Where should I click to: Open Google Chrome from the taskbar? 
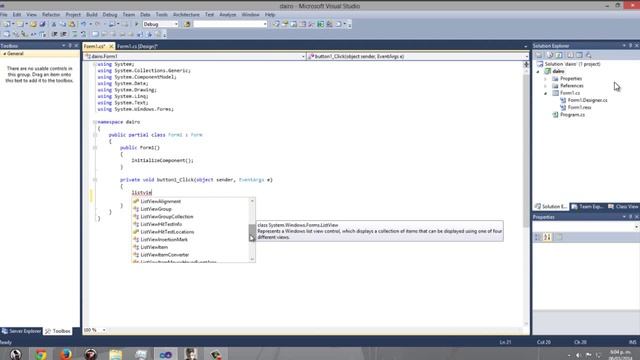[x=40, y=354]
